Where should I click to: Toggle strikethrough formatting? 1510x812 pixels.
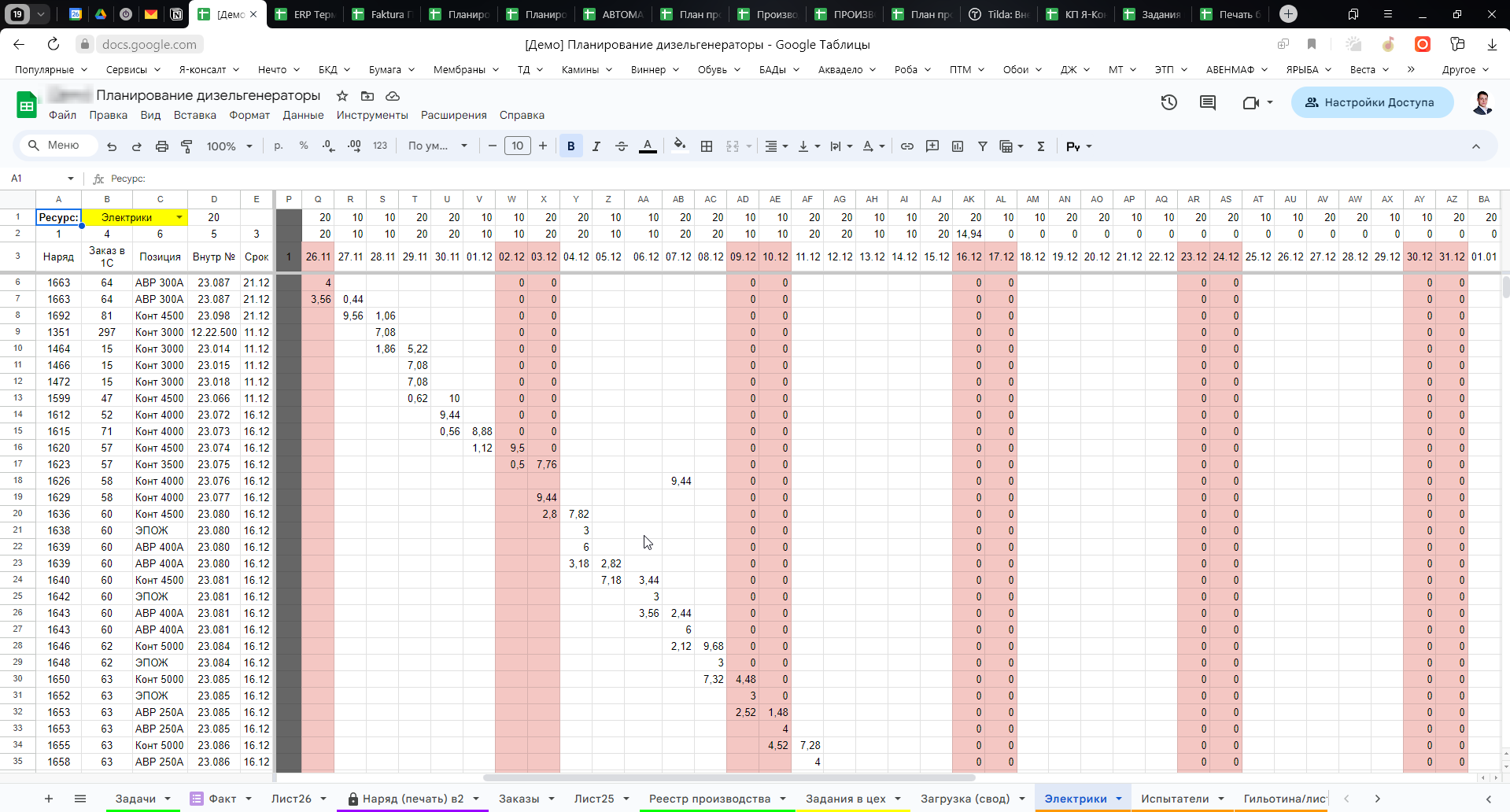(622, 146)
